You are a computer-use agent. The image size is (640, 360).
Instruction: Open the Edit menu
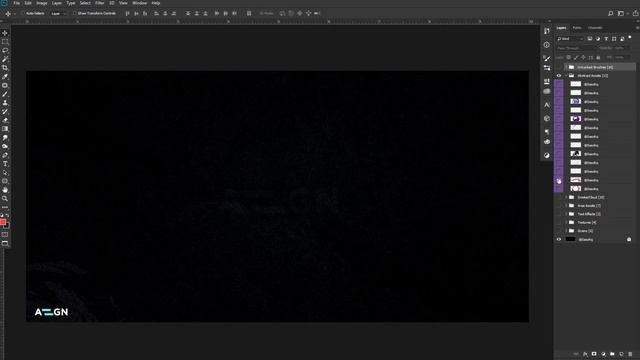28,3
